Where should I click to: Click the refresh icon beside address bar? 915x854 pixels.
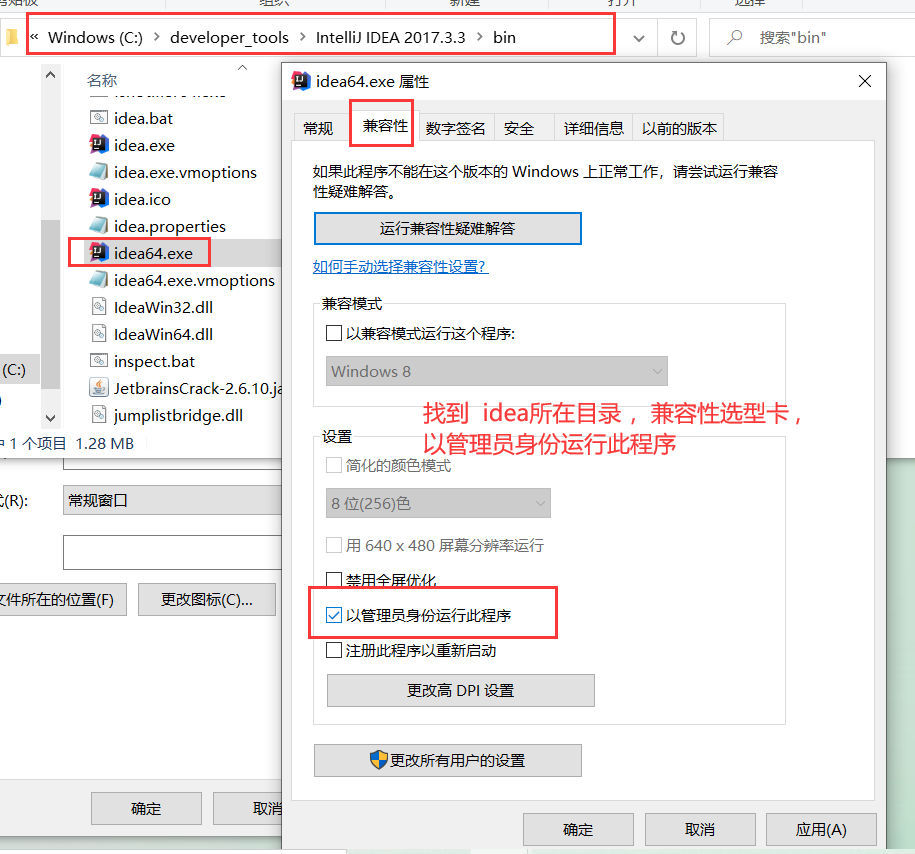[677, 38]
